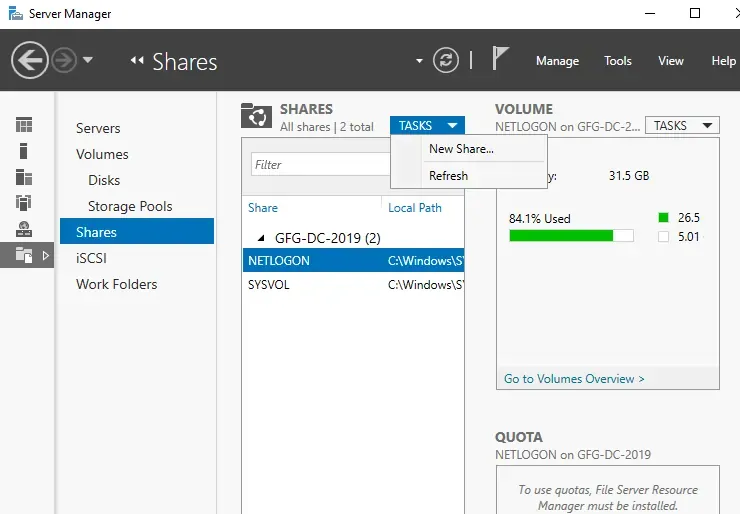The image size is (740, 514).
Task: Click the green used space swatch
Action: click(664, 218)
